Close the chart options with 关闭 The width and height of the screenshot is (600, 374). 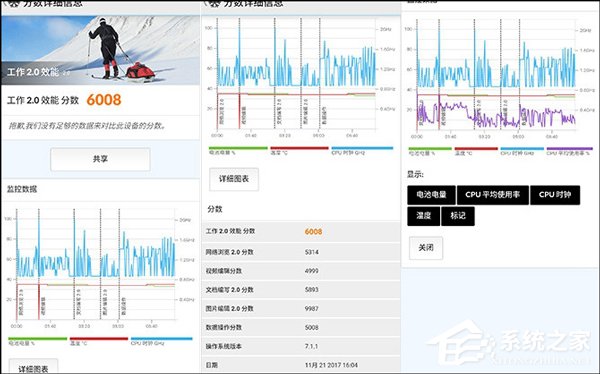pos(426,248)
